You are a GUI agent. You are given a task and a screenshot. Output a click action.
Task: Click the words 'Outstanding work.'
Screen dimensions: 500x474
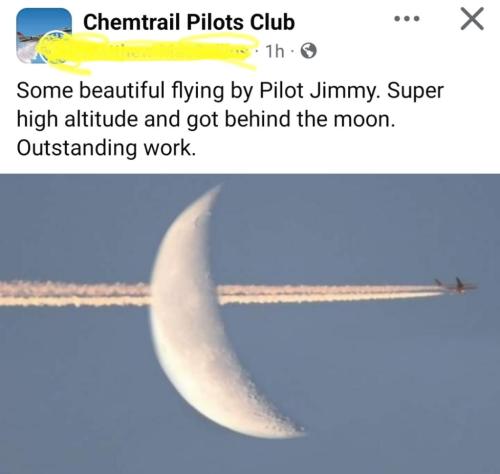point(106,148)
